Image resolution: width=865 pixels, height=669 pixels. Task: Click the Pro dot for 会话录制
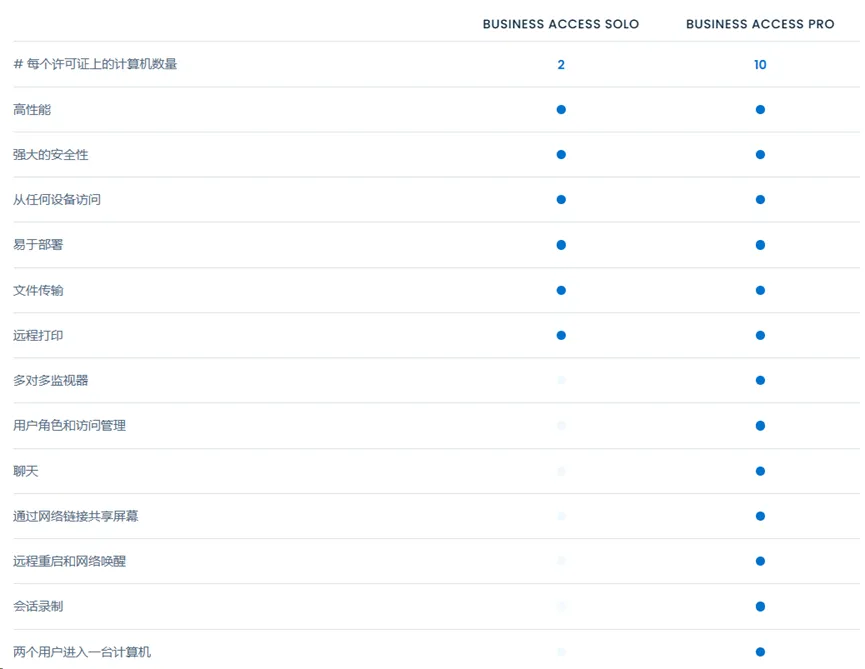tap(760, 607)
